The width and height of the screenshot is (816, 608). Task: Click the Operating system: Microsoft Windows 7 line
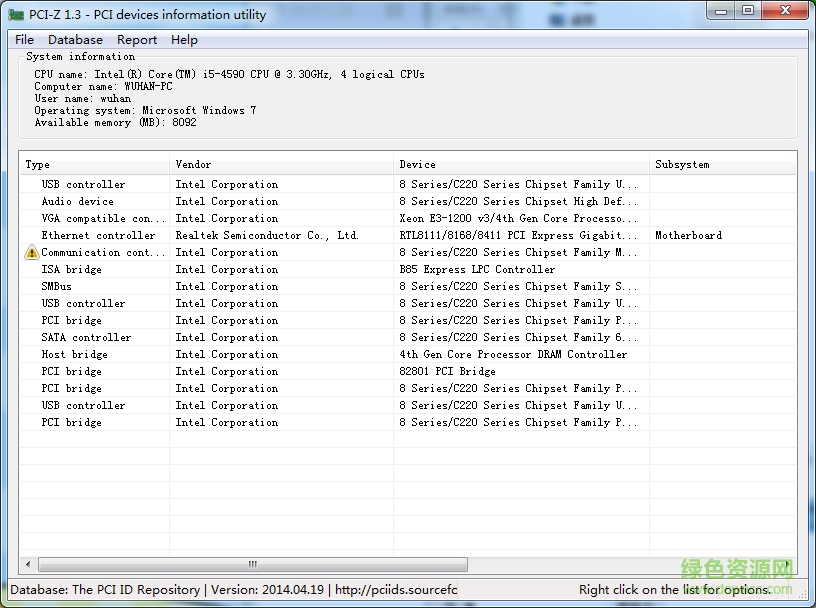[x=145, y=110]
